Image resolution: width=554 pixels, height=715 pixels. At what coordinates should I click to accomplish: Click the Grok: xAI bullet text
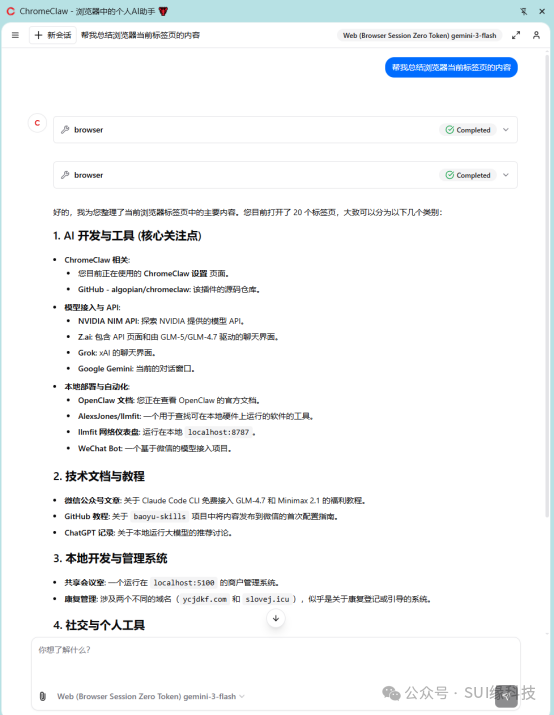click(117, 352)
